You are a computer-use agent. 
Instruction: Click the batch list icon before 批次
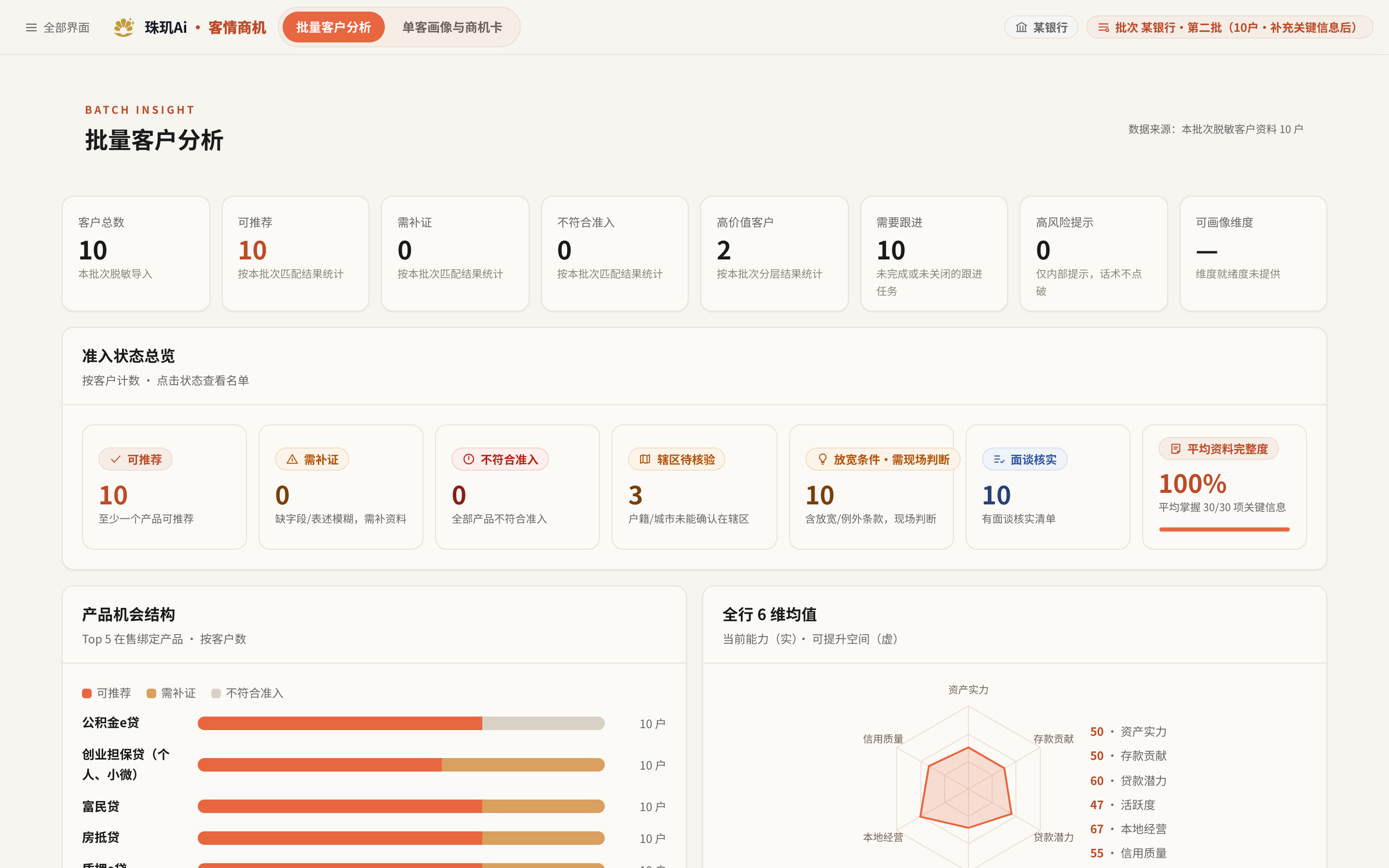1103,27
